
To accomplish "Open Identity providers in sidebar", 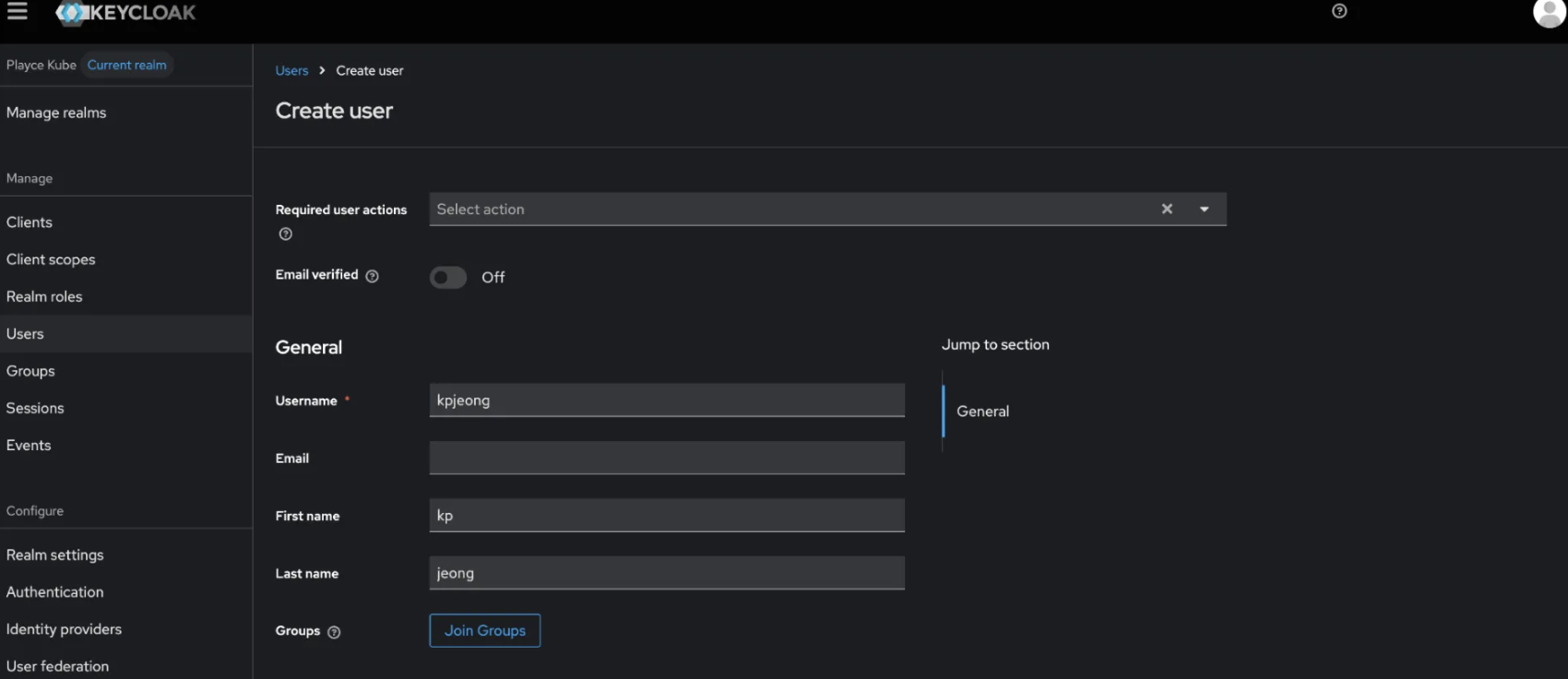I will [126, 628].
